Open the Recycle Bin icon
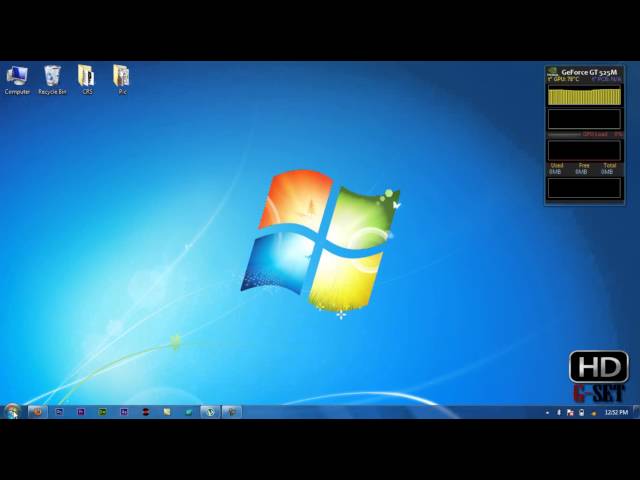This screenshot has height=480, width=640. pos(52,80)
